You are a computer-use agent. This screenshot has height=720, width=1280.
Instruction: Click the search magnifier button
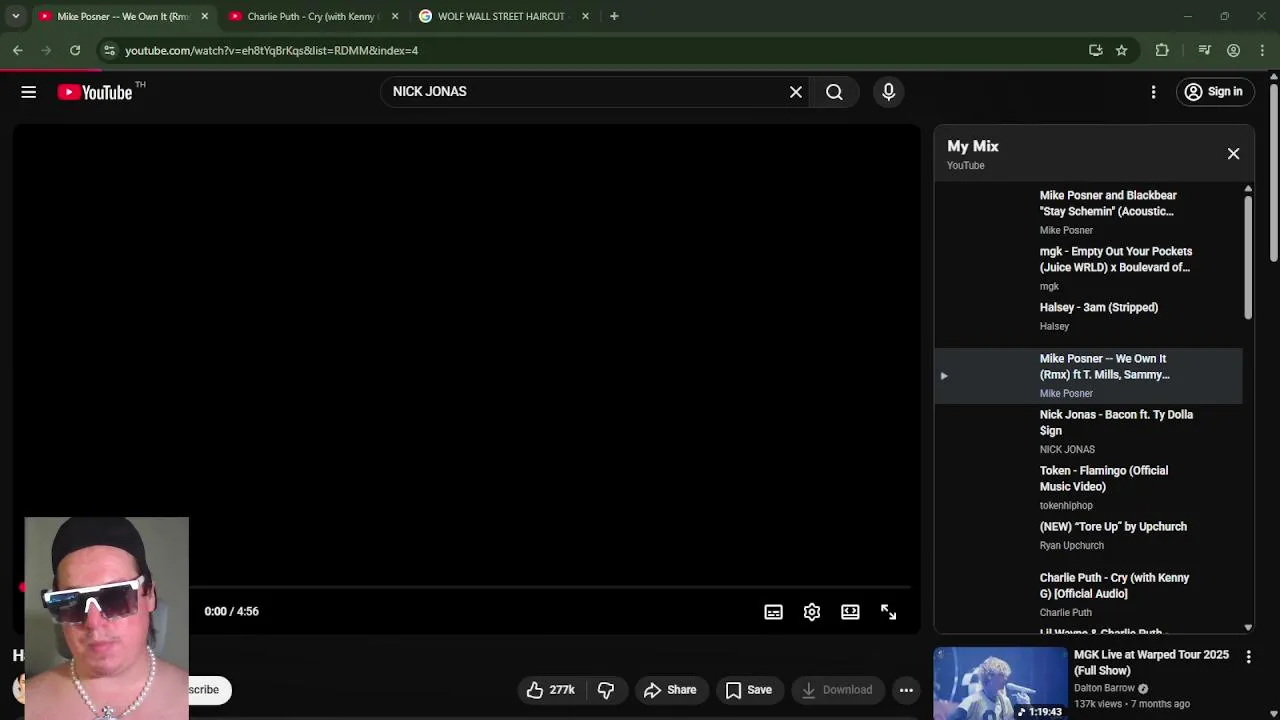click(834, 92)
